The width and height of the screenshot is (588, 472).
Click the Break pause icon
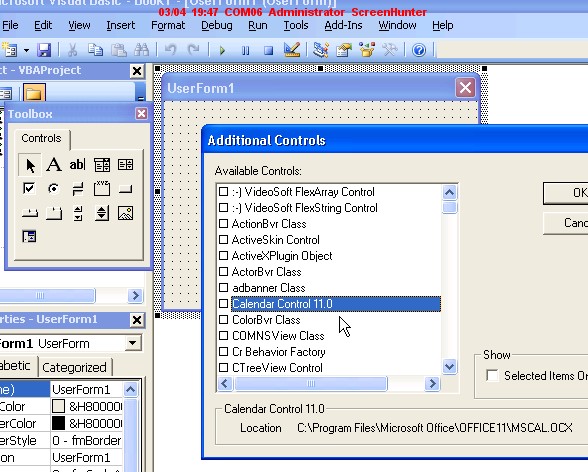[246, 50]
